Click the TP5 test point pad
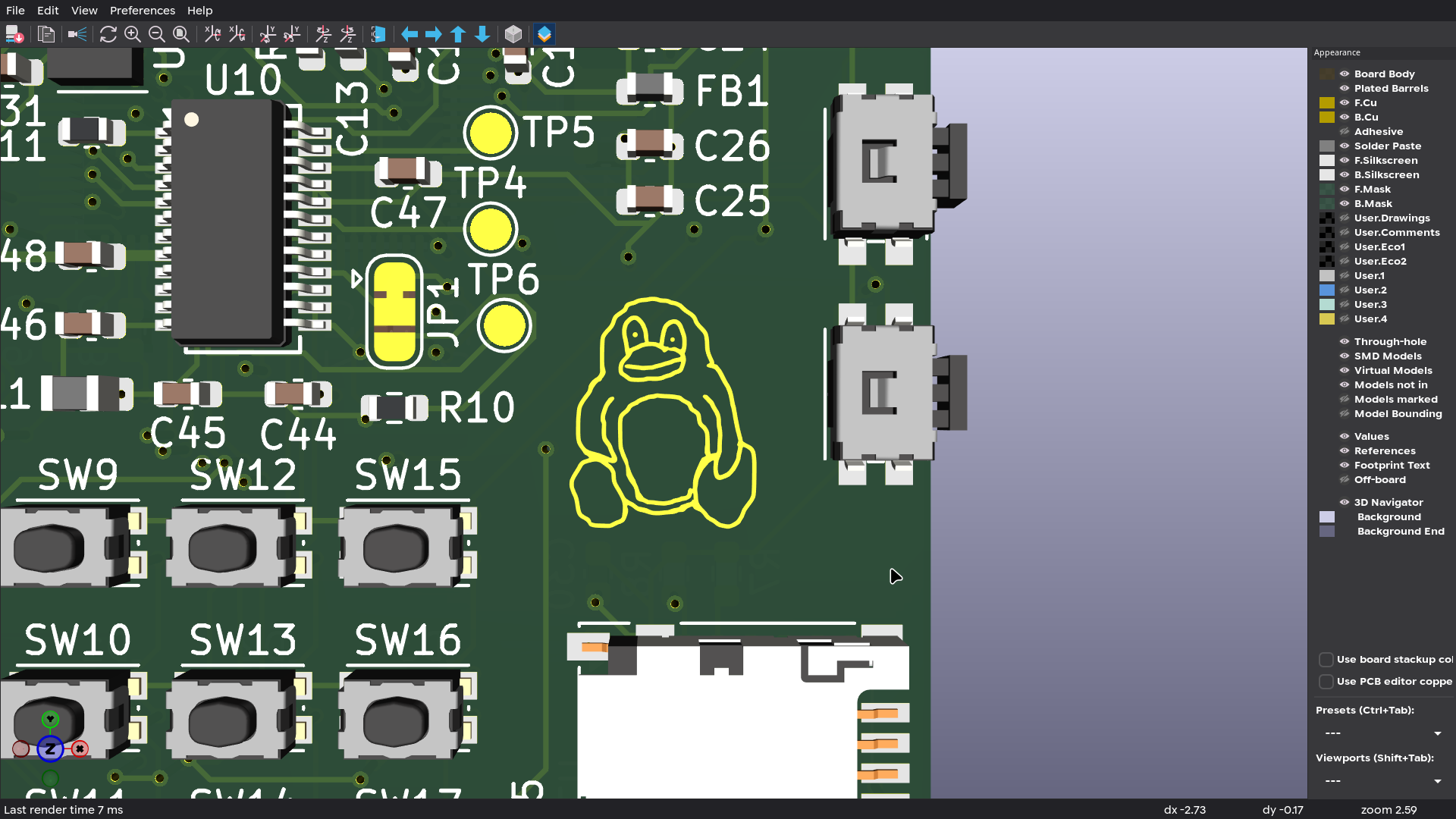 pos(491,133)
